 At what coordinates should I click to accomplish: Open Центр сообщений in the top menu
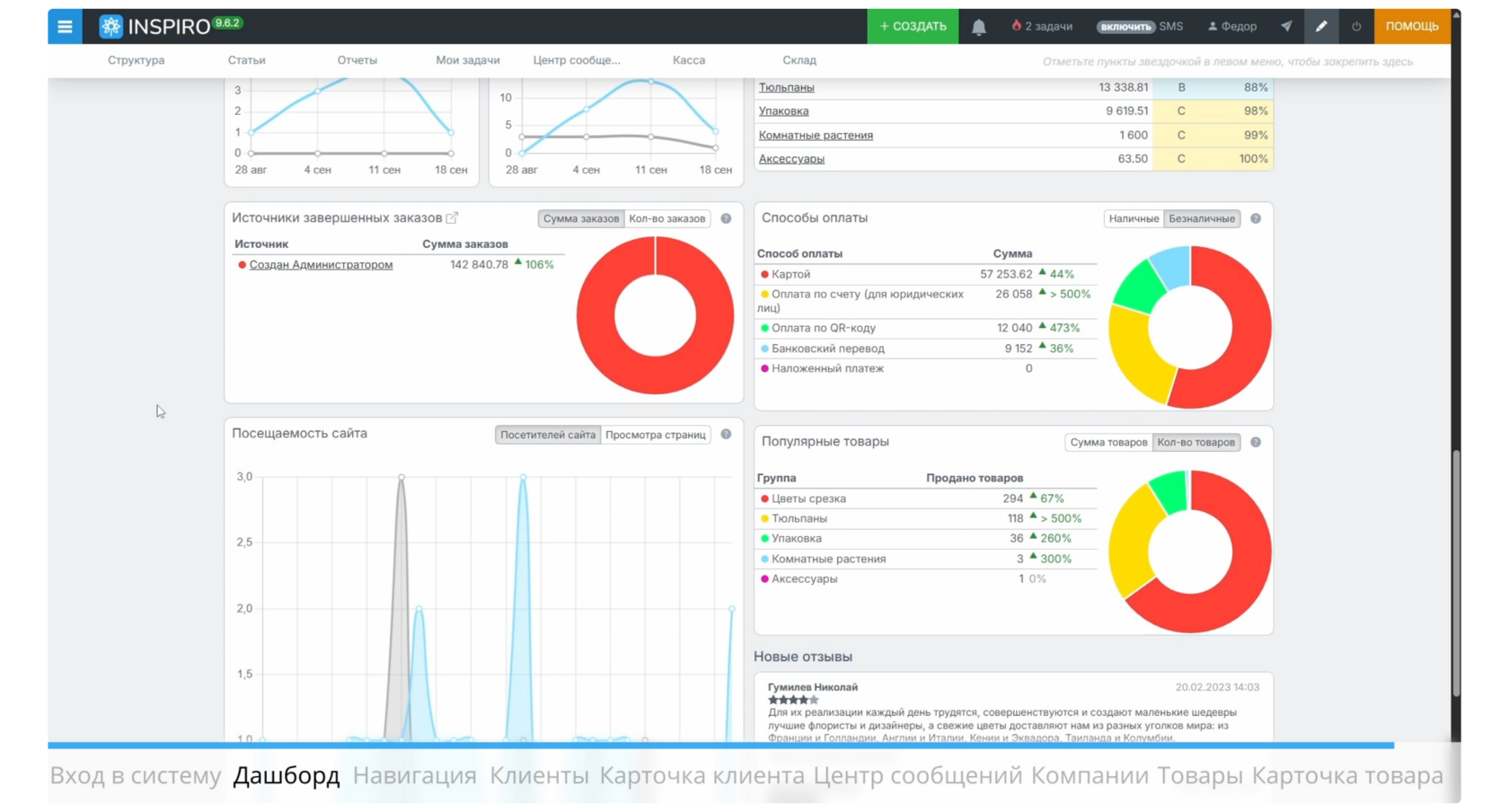(577, 60)
